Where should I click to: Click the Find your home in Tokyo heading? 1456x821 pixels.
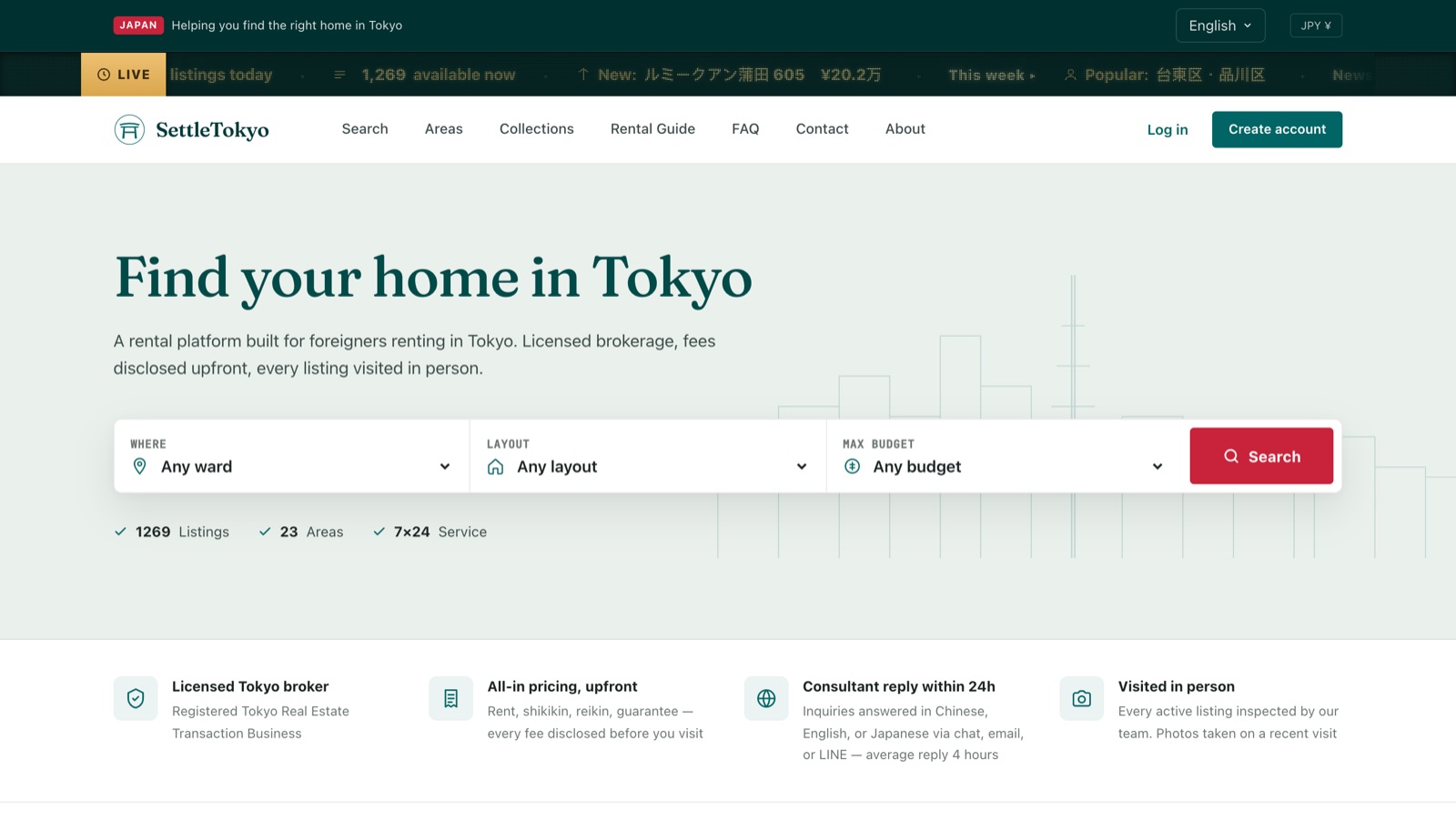(x=433, y=279)
